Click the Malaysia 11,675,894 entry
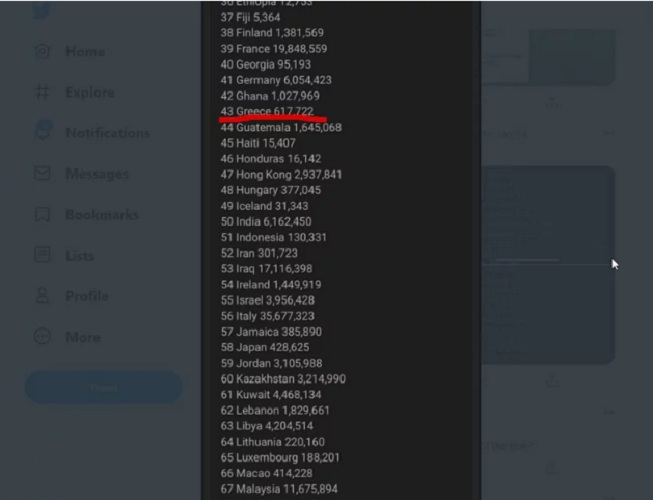 [279, 489]
